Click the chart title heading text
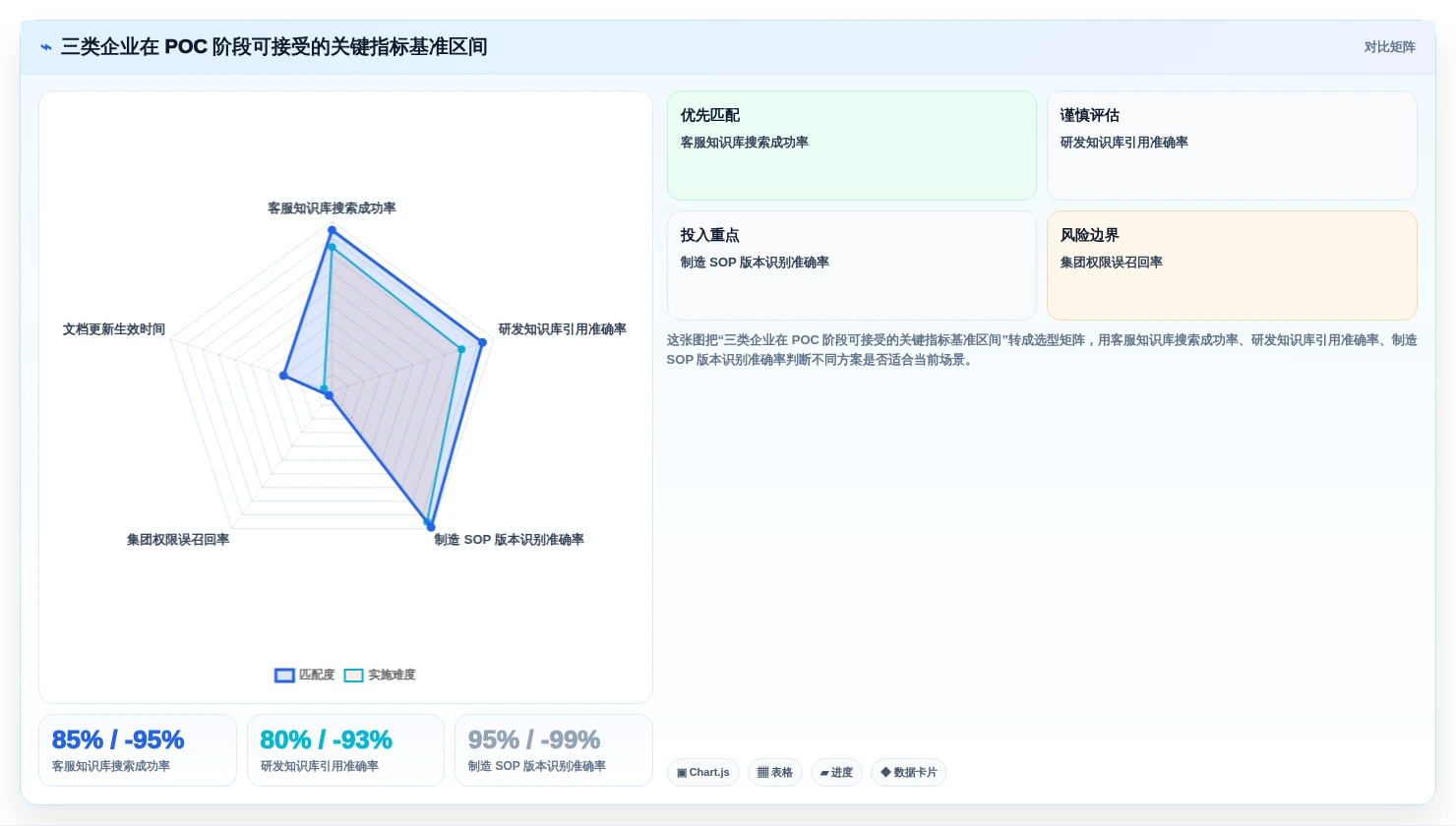 tap(274, 47)
